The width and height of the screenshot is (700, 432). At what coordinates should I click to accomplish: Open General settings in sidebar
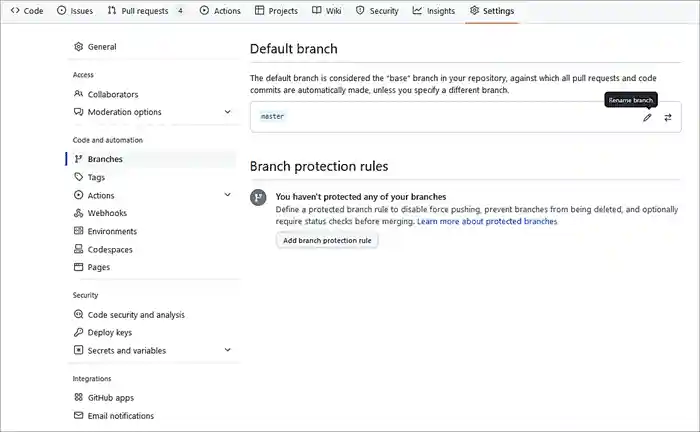click(x=101, y=47)
